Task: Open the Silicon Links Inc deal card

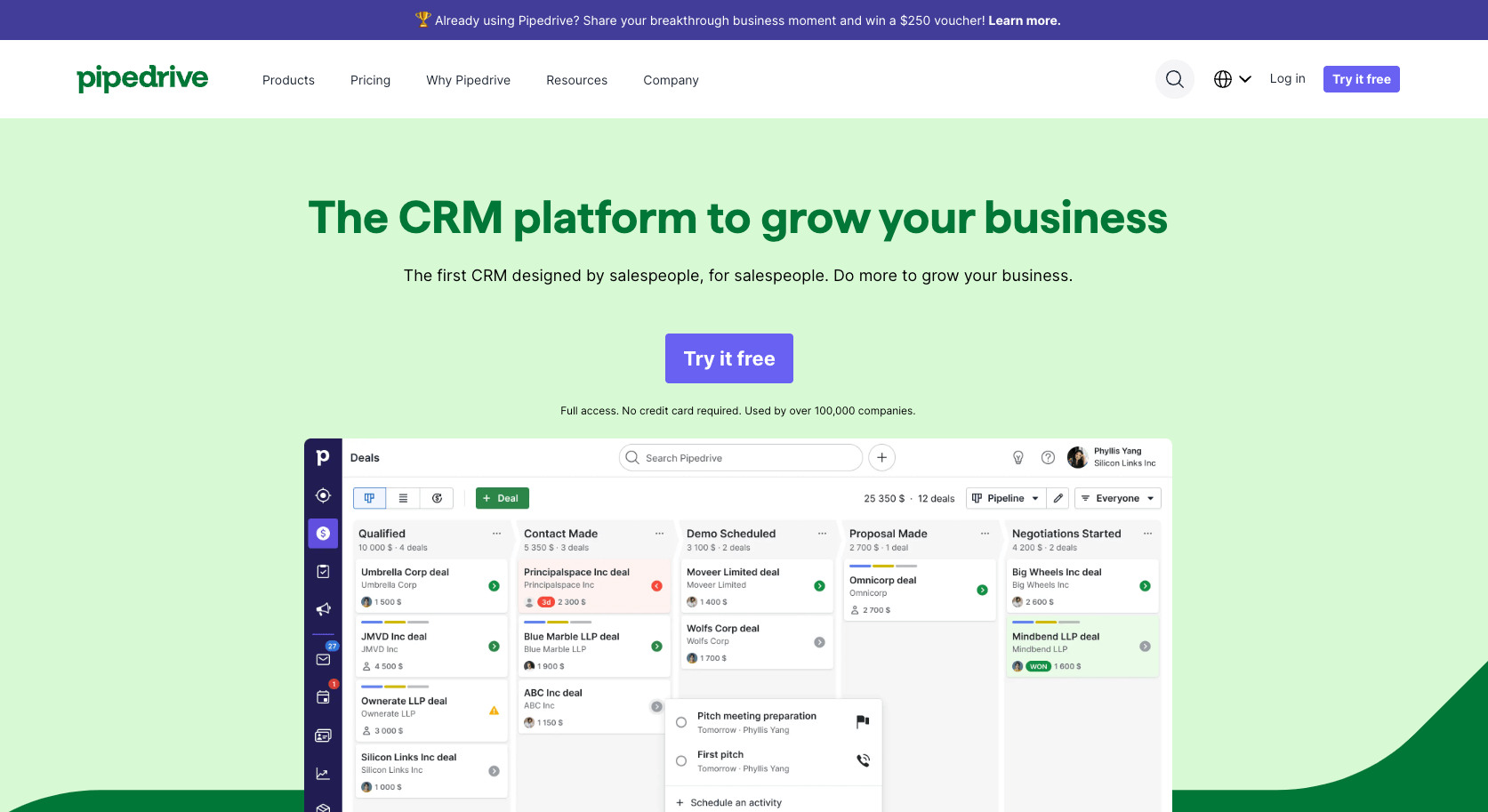Action: [x=431, y=771]
